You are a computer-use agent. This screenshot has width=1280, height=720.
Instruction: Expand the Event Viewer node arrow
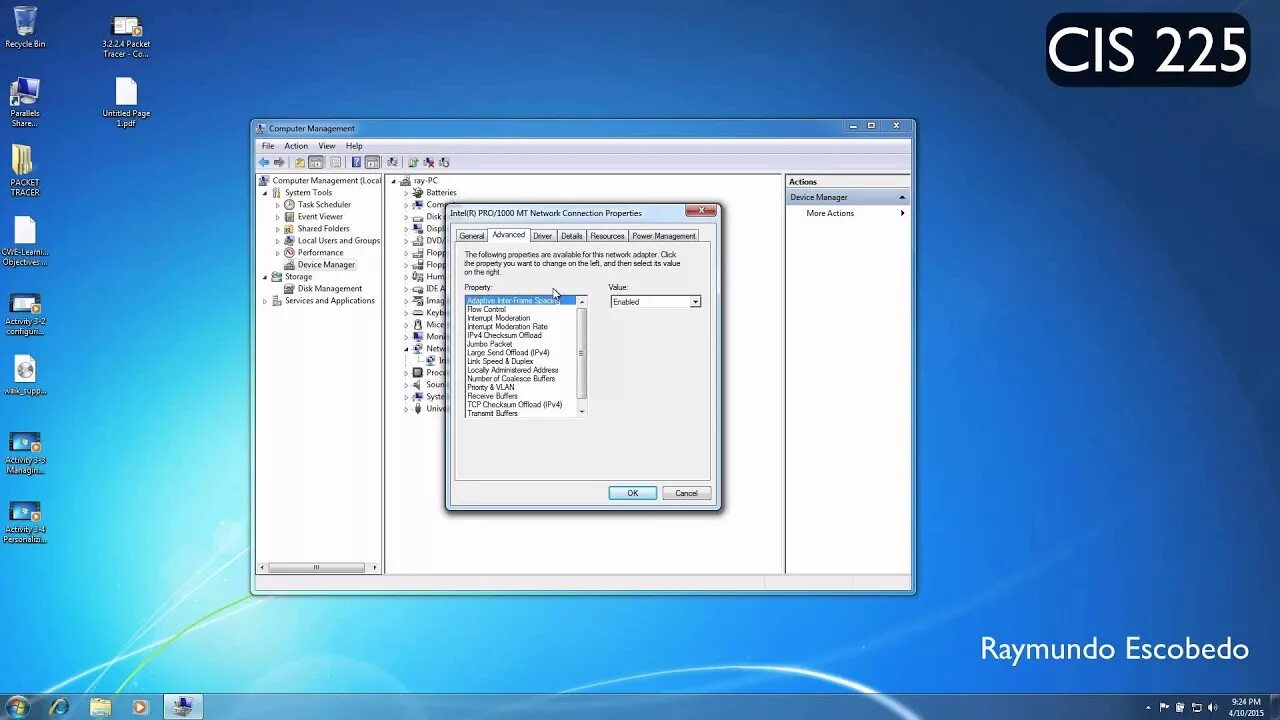pos(278,217)
